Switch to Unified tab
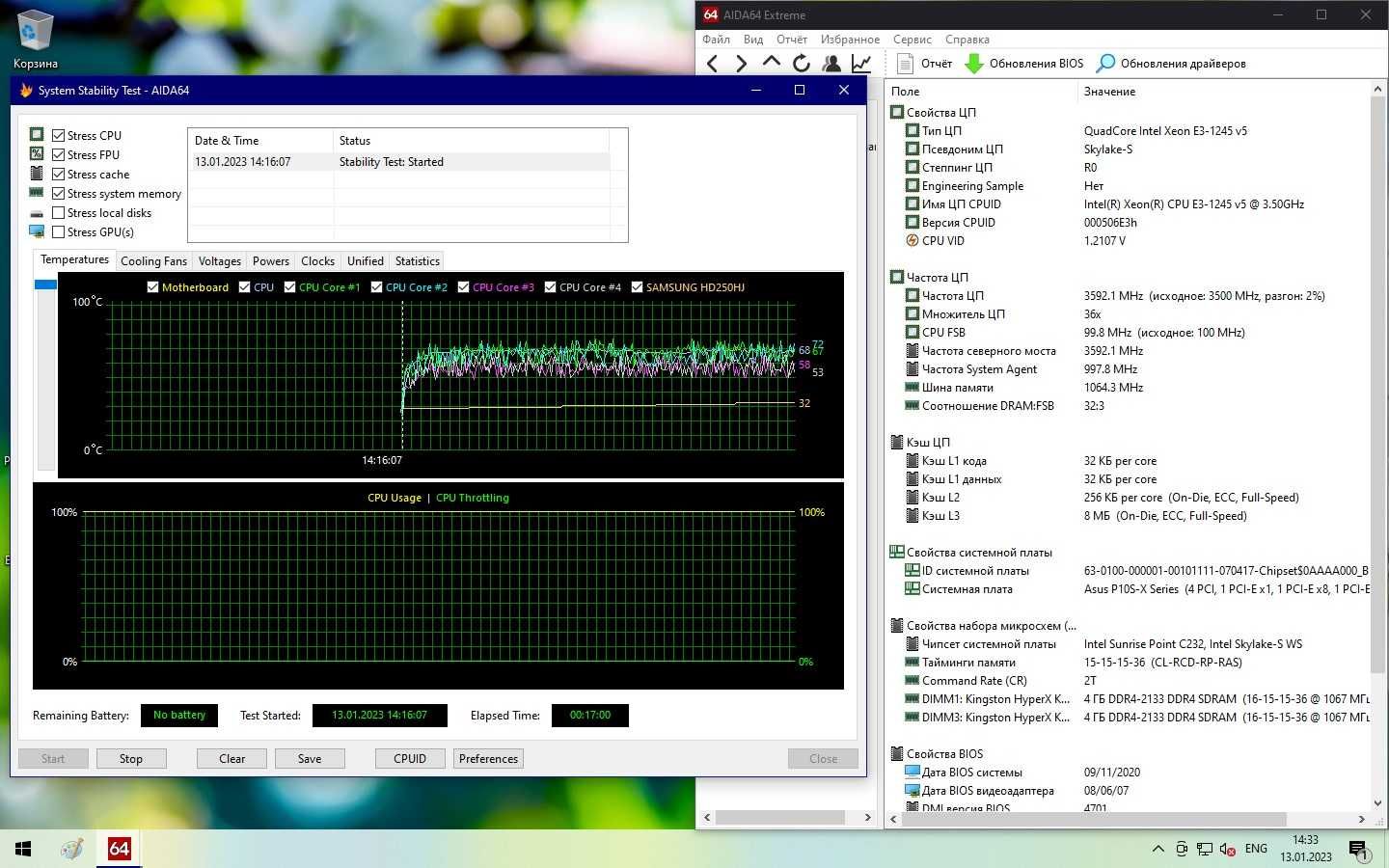This screenshot has width=1389, height=868. tap(366, 261)
